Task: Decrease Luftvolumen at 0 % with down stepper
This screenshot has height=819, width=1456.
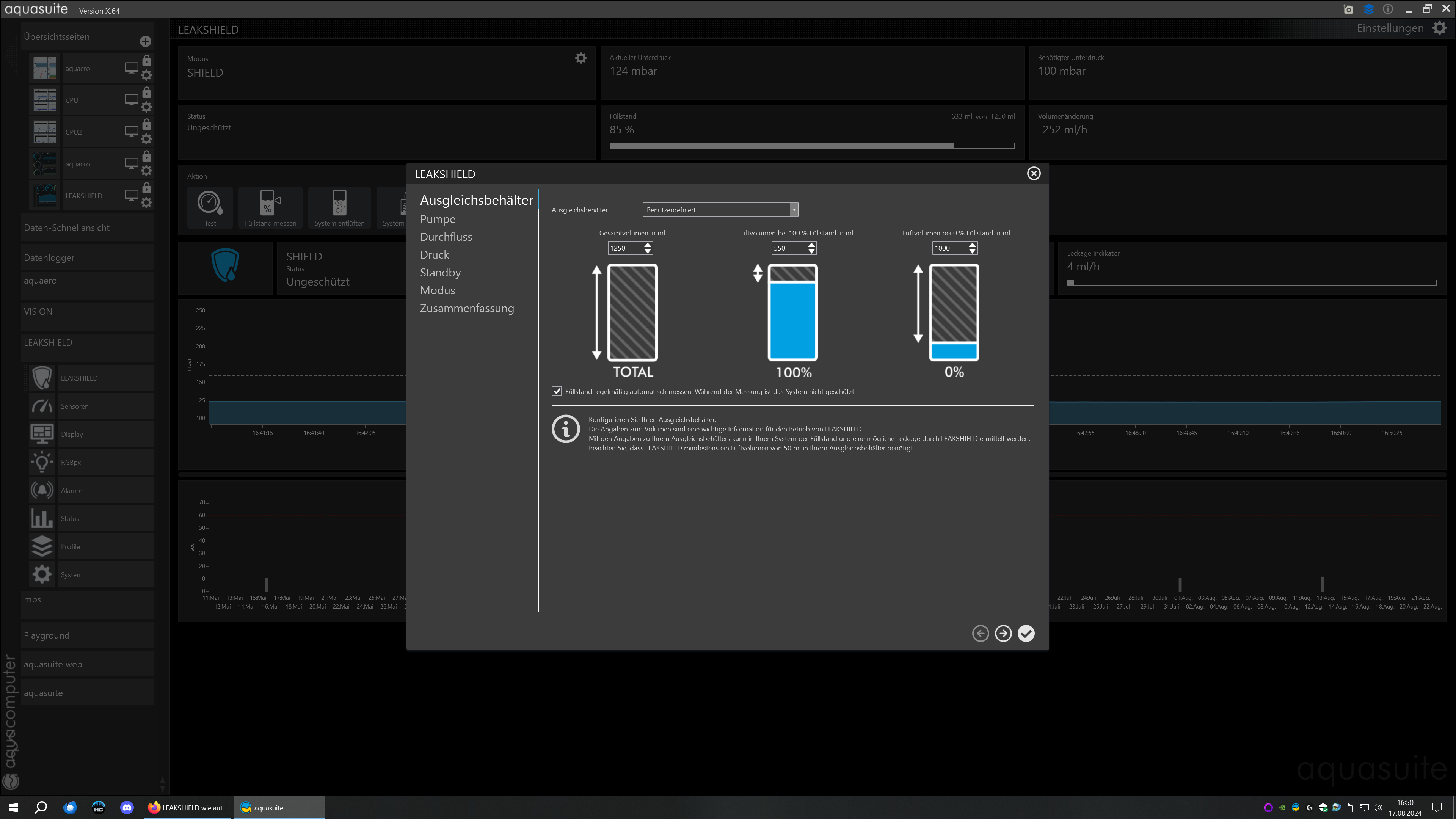Action: [972, 251]
